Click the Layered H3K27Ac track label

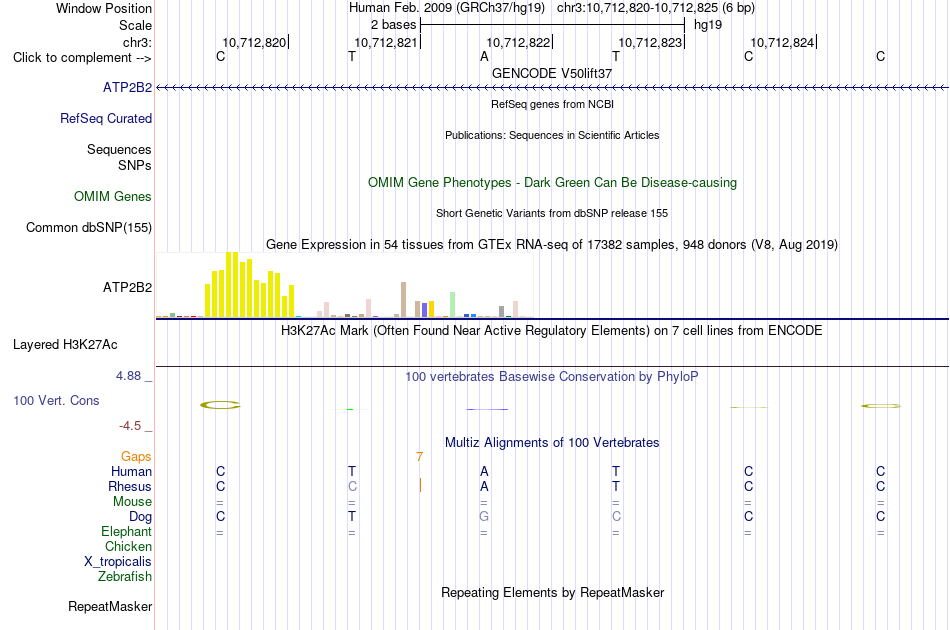pos(65,345)
